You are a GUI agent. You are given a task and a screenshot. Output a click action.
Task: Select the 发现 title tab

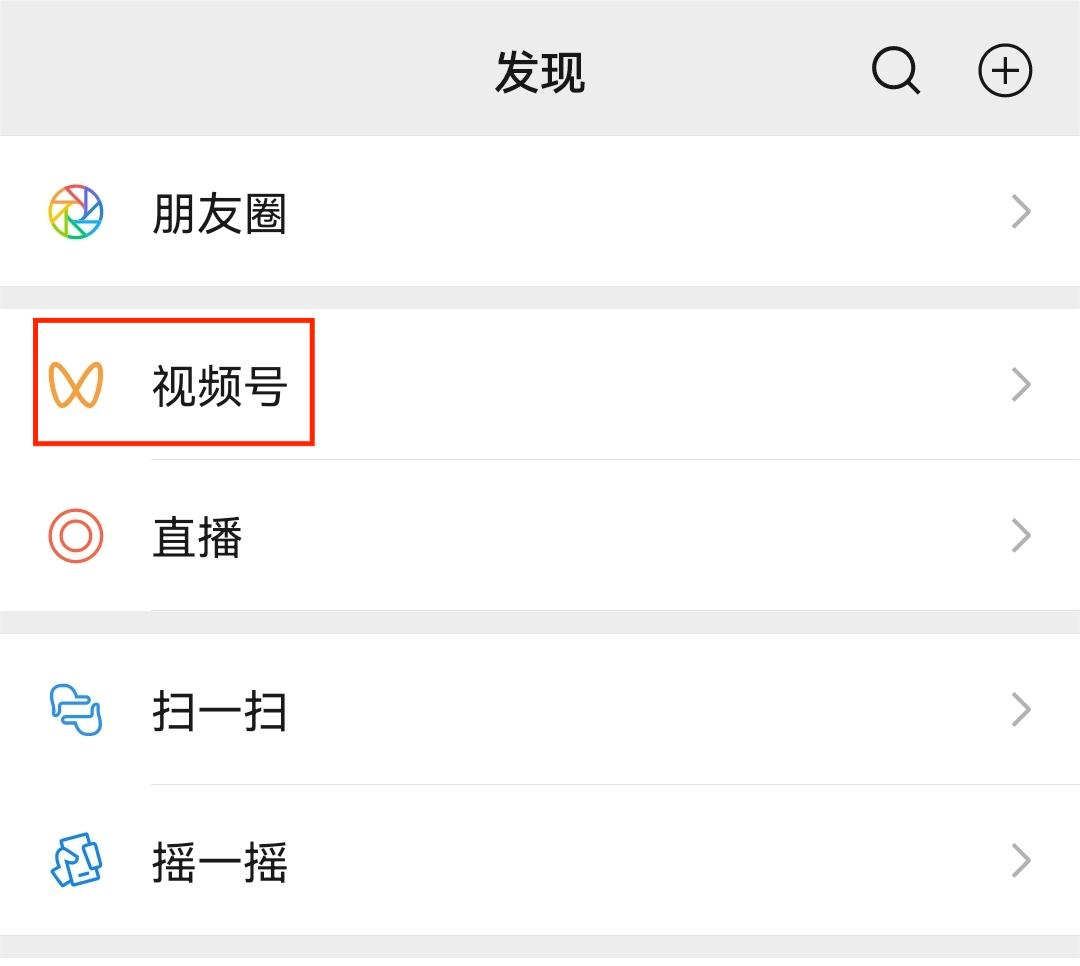click(x=539, y=72)
